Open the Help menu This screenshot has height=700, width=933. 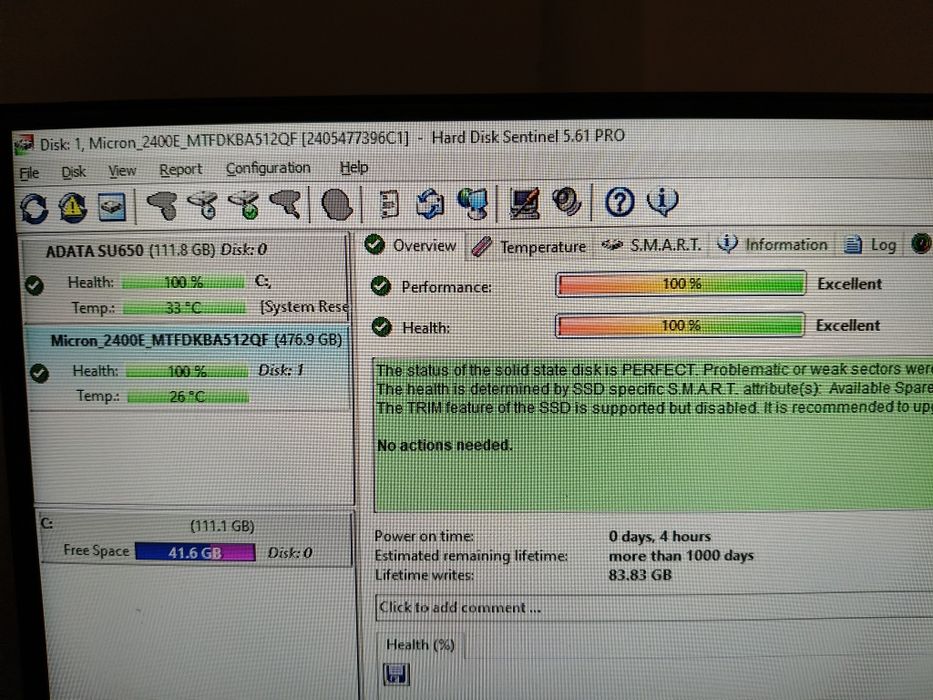click(354, 167)
